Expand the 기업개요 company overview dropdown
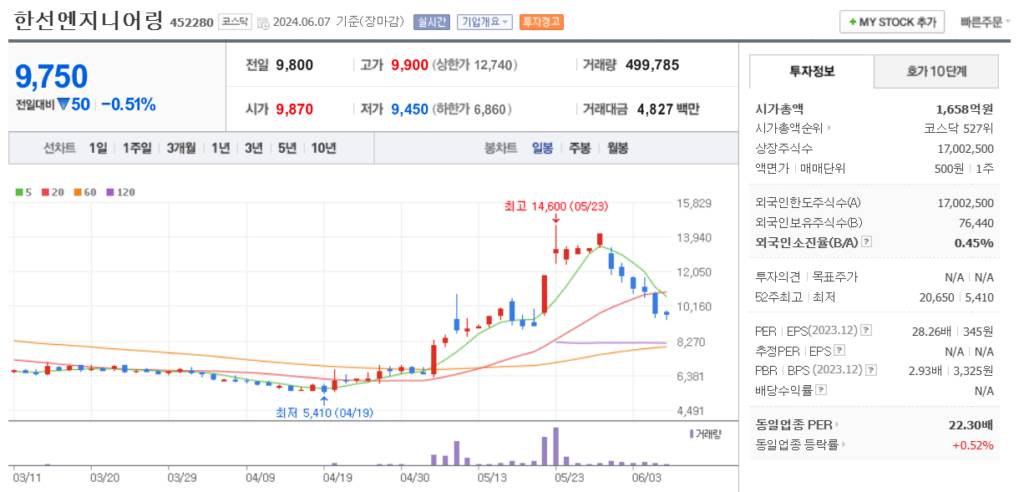This screenshot has width=1024, height=492. coord(485,22)
